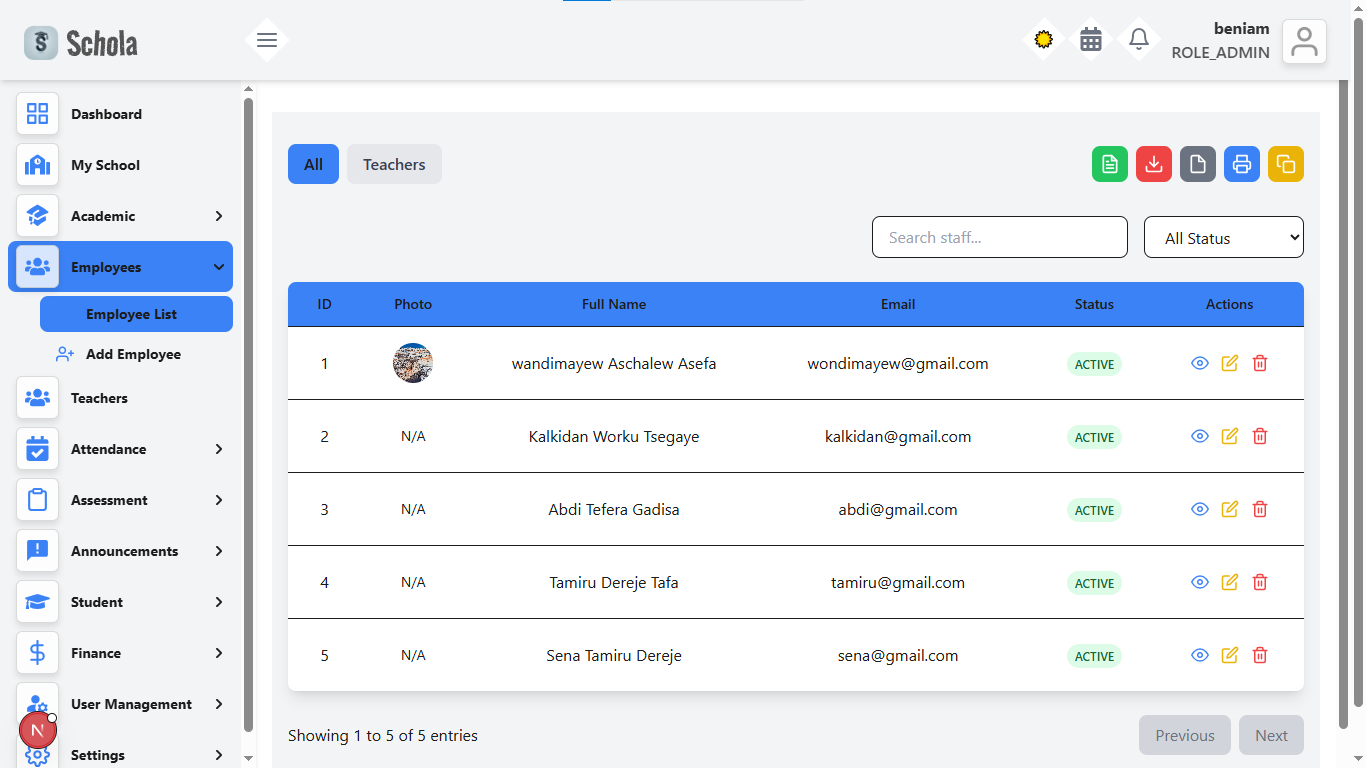Expand the Academic sidebar section
Viewport: 1366px width, 768px height.
click(x=120, y=216)
